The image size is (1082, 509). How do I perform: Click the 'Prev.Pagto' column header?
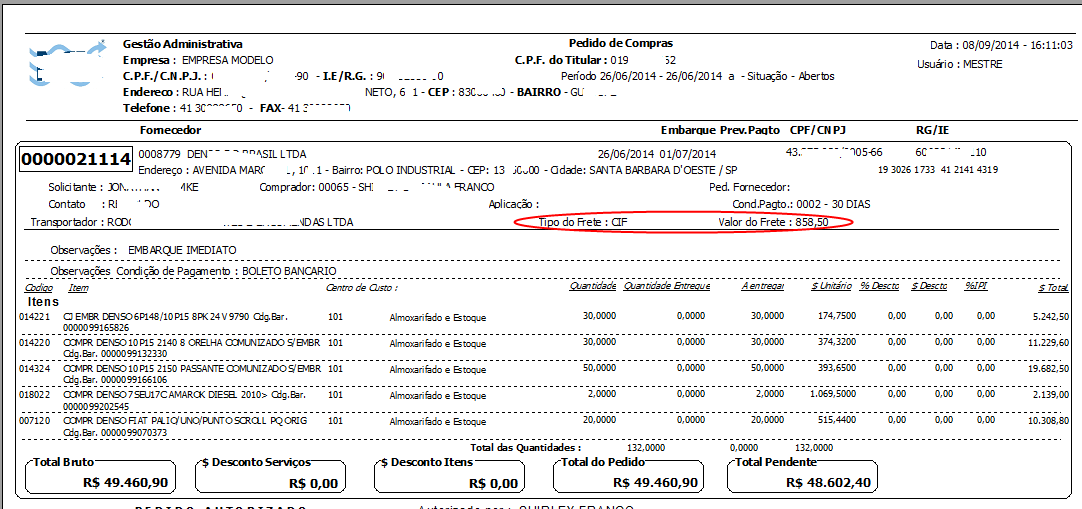pos(750,130)
